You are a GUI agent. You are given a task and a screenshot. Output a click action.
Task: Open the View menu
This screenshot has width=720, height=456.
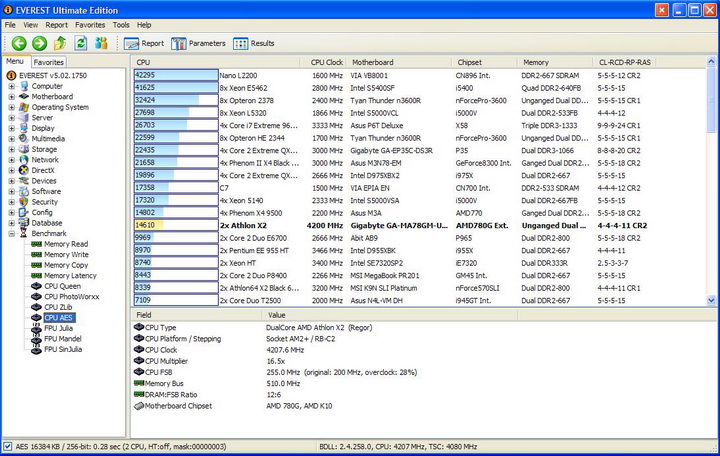click(x=31, y=25)
